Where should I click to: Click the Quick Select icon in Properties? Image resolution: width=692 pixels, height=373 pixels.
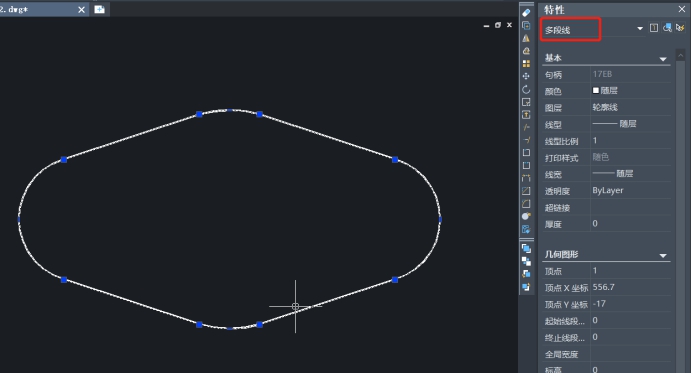pos(680,28)
